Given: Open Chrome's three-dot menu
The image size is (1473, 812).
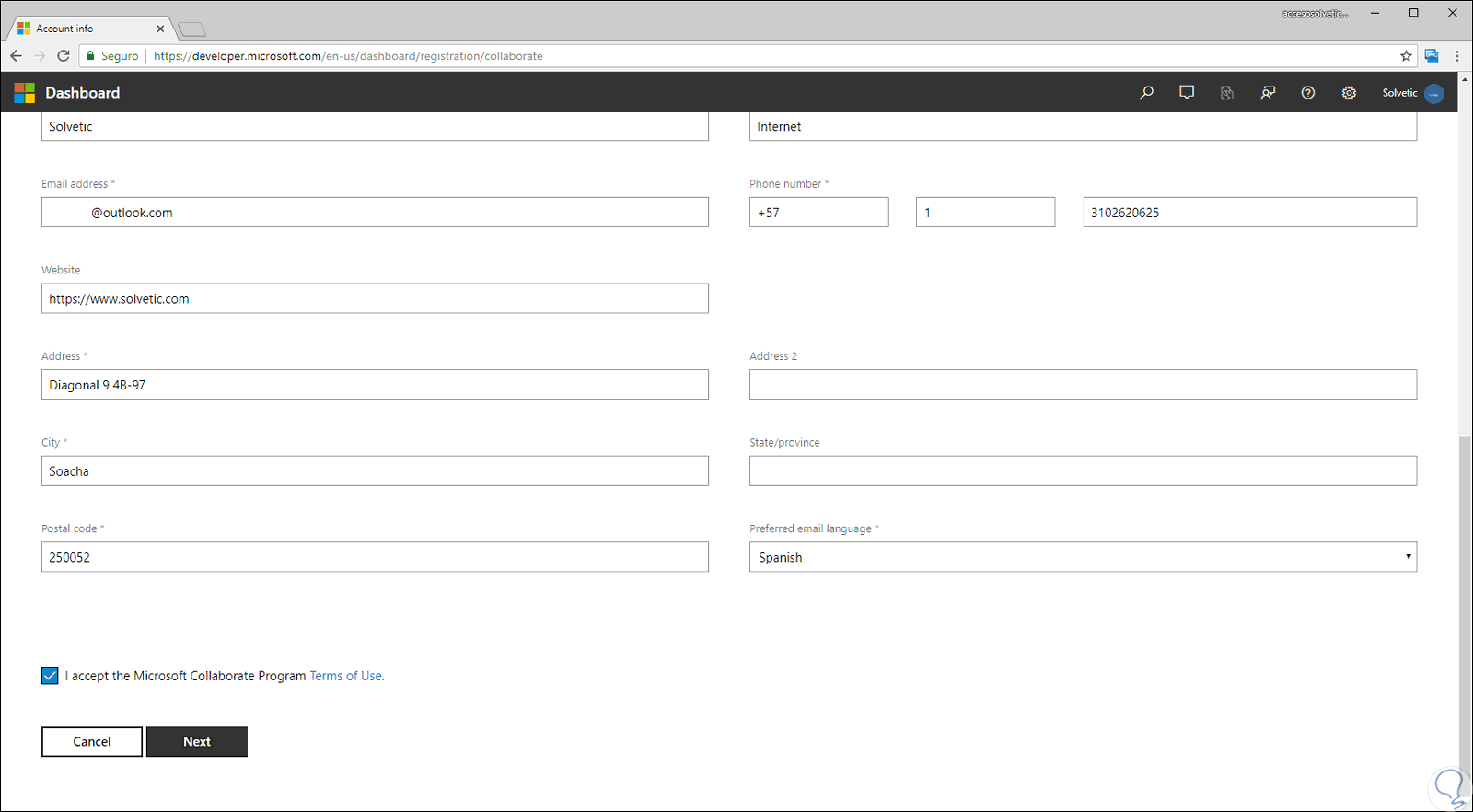Looking at the screenshot, I should [x=1457, y=56].
